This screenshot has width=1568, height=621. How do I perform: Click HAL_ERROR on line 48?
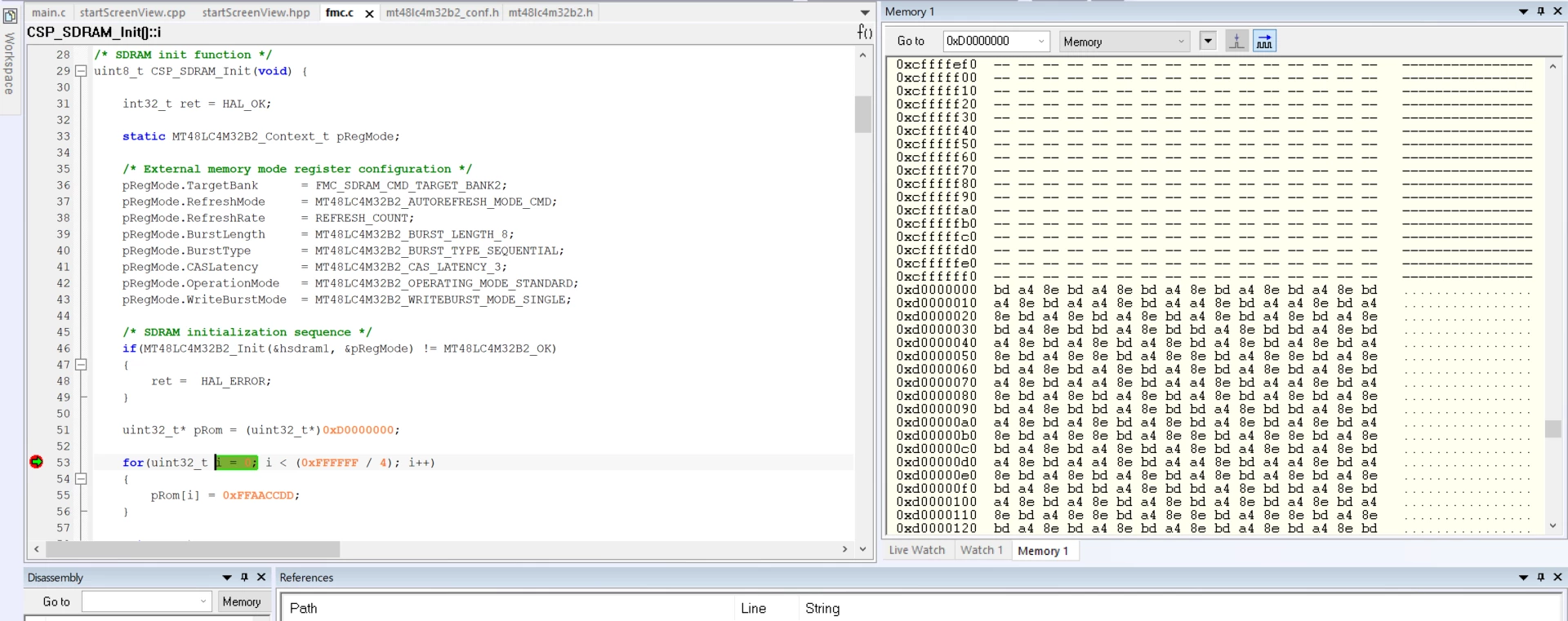pos(233,381)
